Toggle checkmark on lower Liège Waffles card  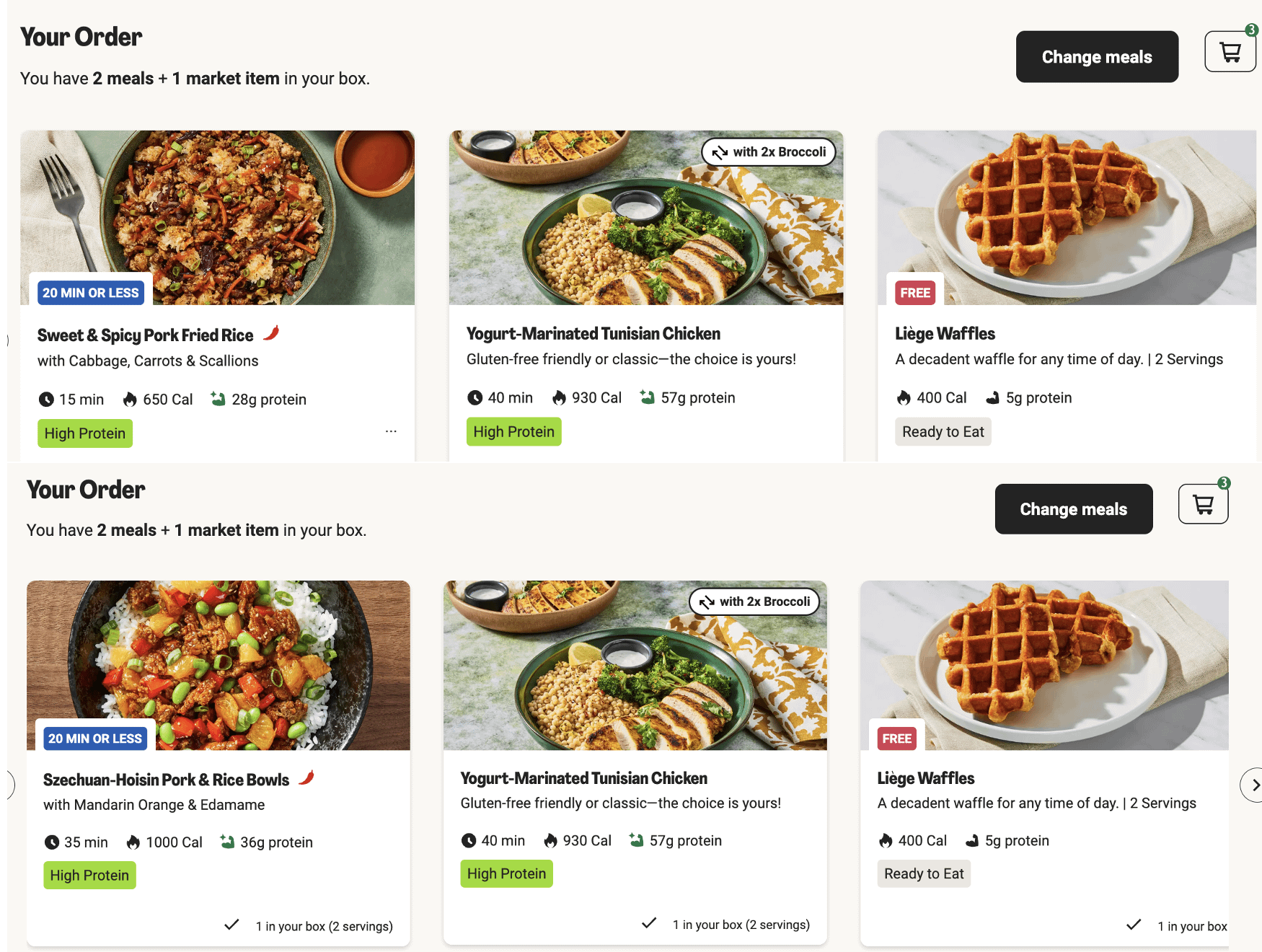tap(1134, 925)
